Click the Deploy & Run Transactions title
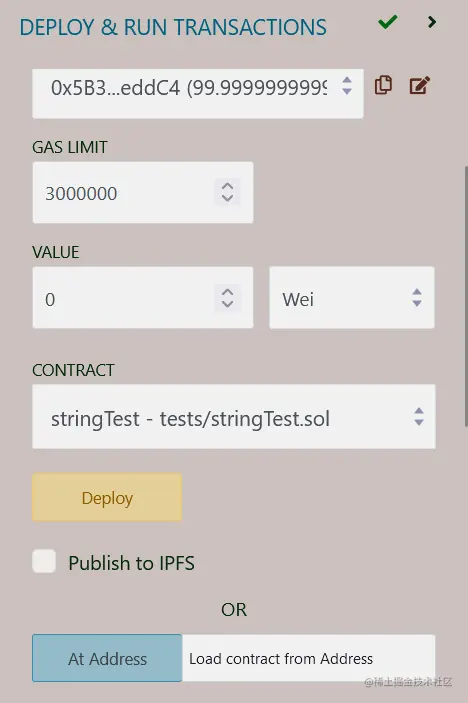 point(173,27)
